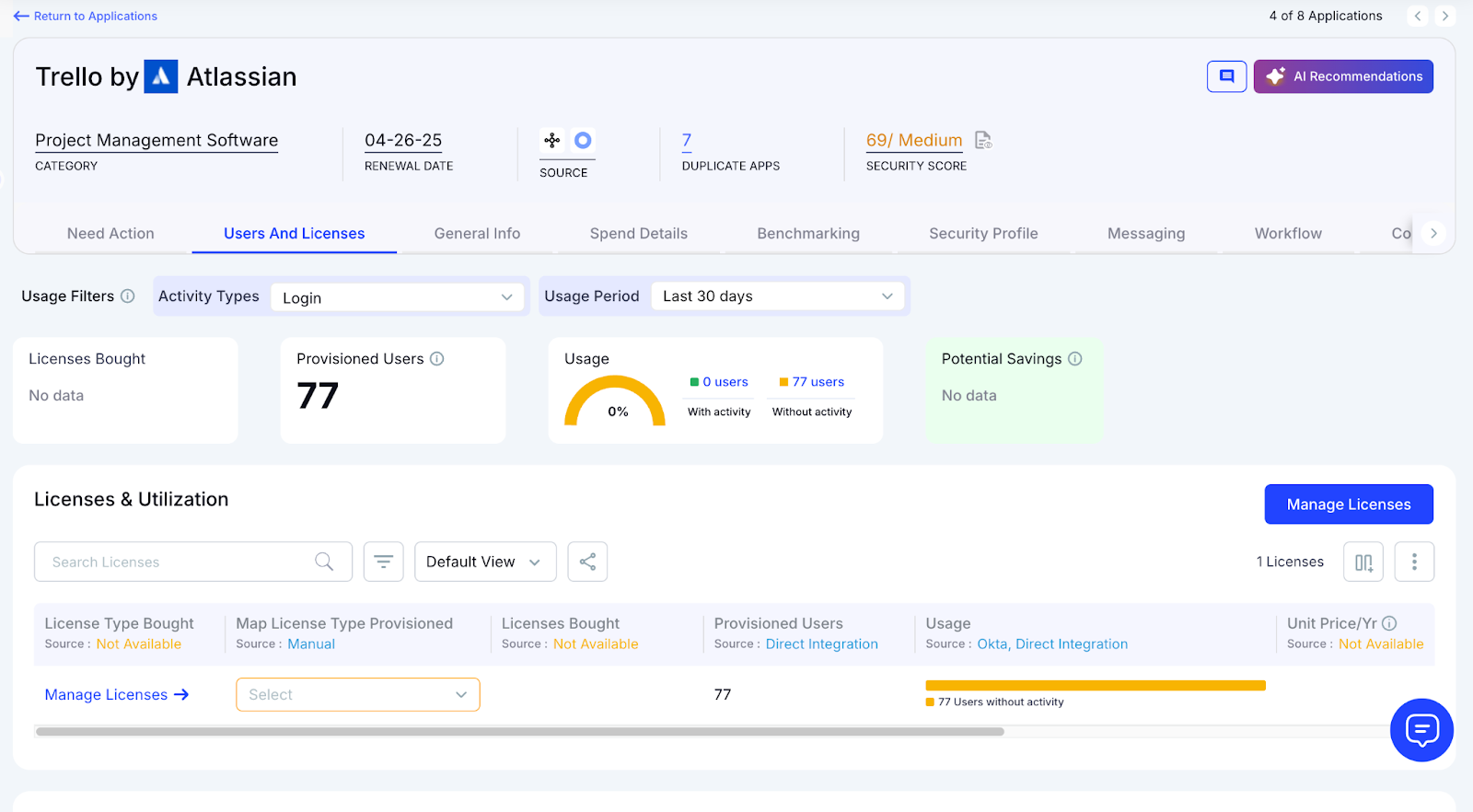Show Provisioned Users info icon
The height and width of the screenshot is (812, 1473).
coord(437,358)
